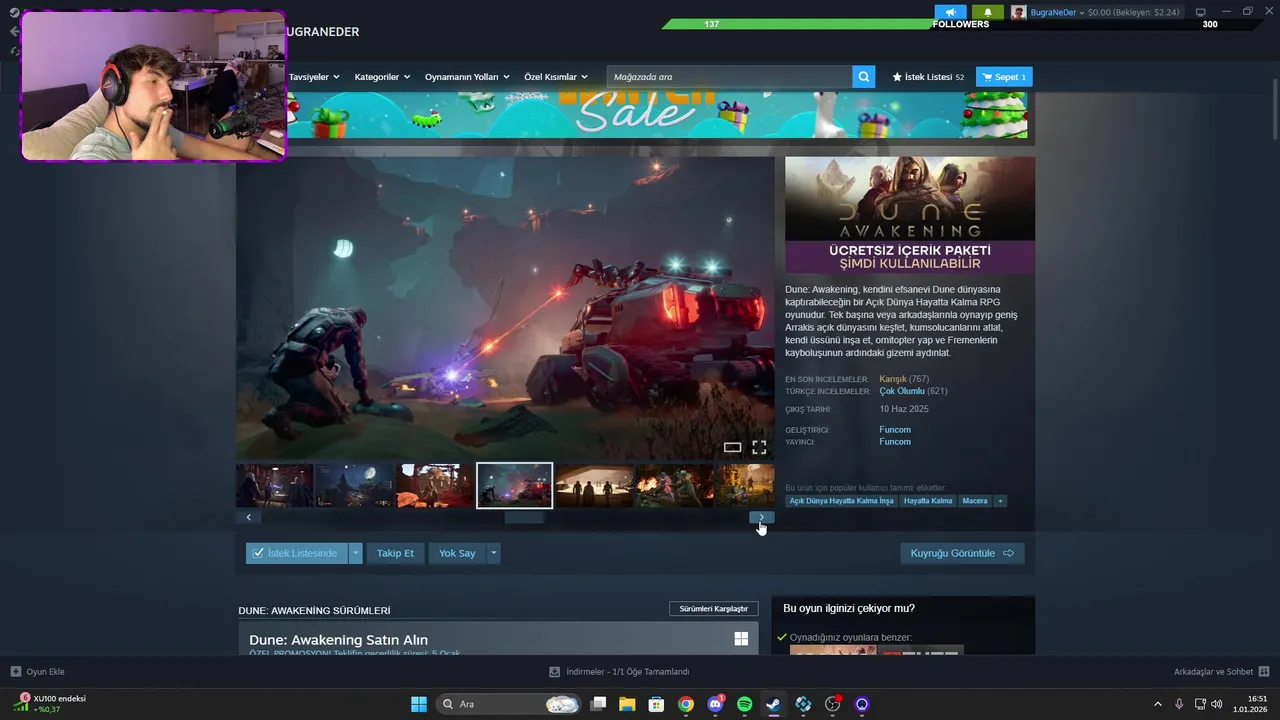Viewport: 1280px width, 720px height.
Task: Select the Hayatta Kalma tag
Action: click(928, 501)
